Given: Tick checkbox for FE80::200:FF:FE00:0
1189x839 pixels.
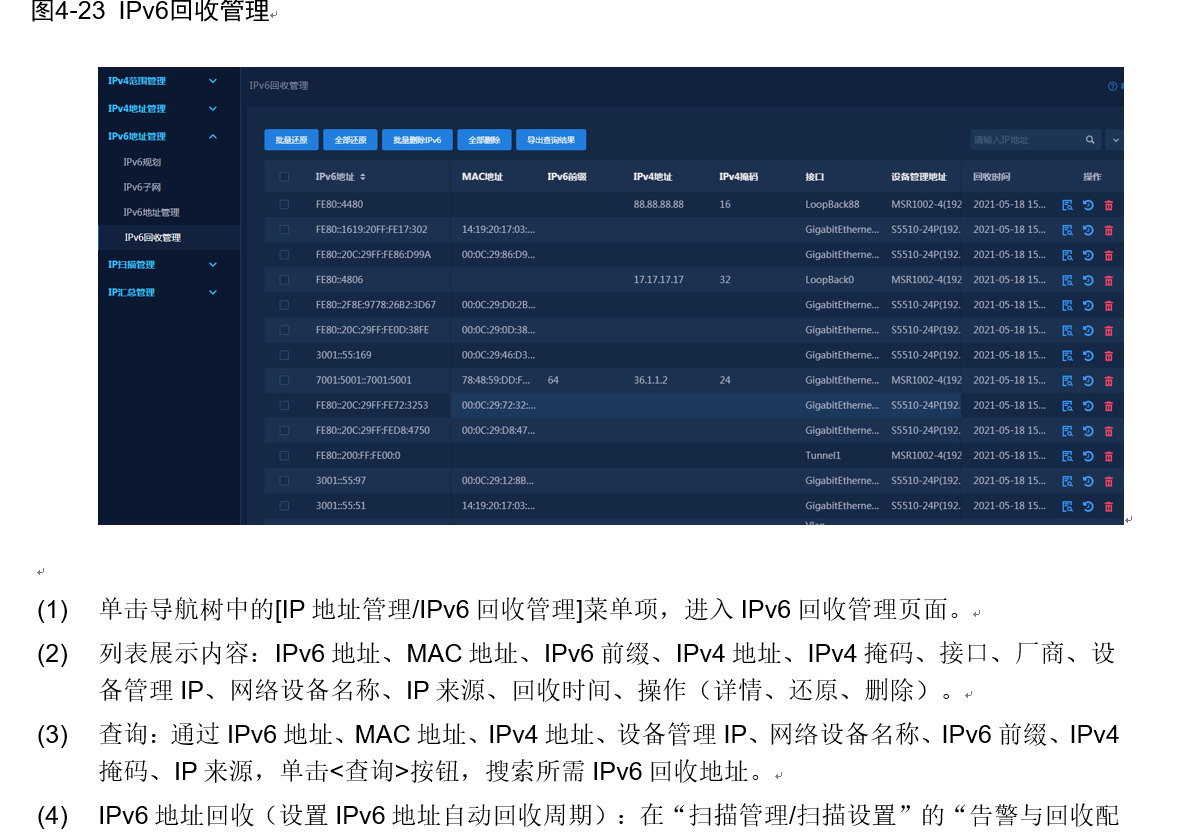Looking at the screenshot, I should (x=284, y=455).
